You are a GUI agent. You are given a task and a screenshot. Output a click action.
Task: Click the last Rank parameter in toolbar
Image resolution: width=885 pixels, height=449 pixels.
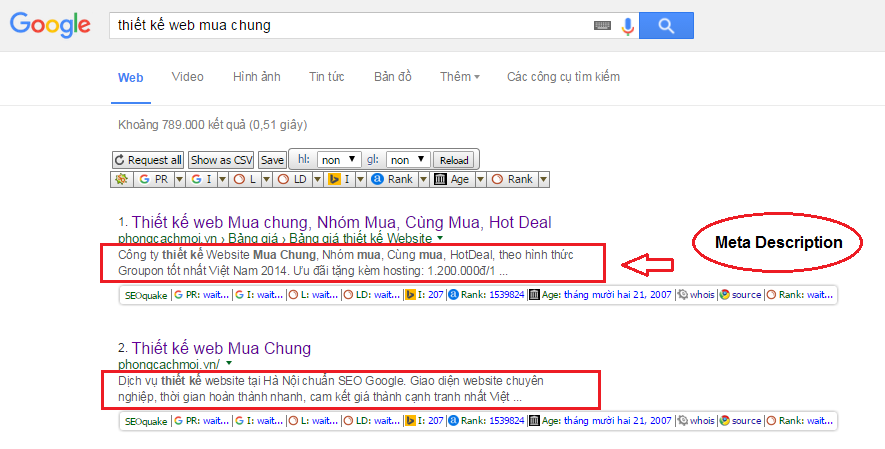[x=512, y=179]
